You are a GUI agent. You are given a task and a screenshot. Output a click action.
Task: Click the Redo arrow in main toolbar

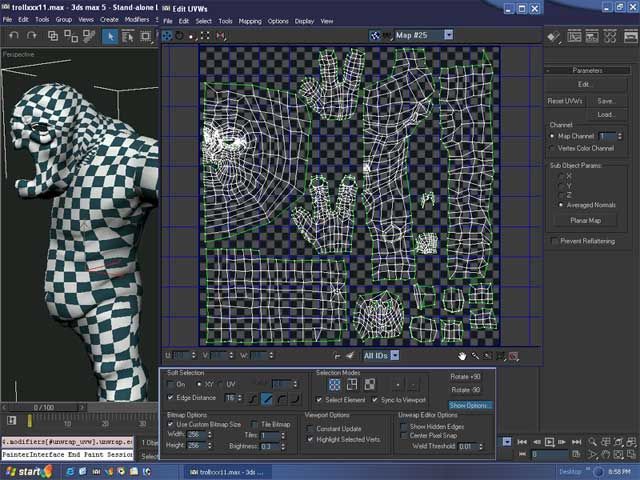[33, 36]
